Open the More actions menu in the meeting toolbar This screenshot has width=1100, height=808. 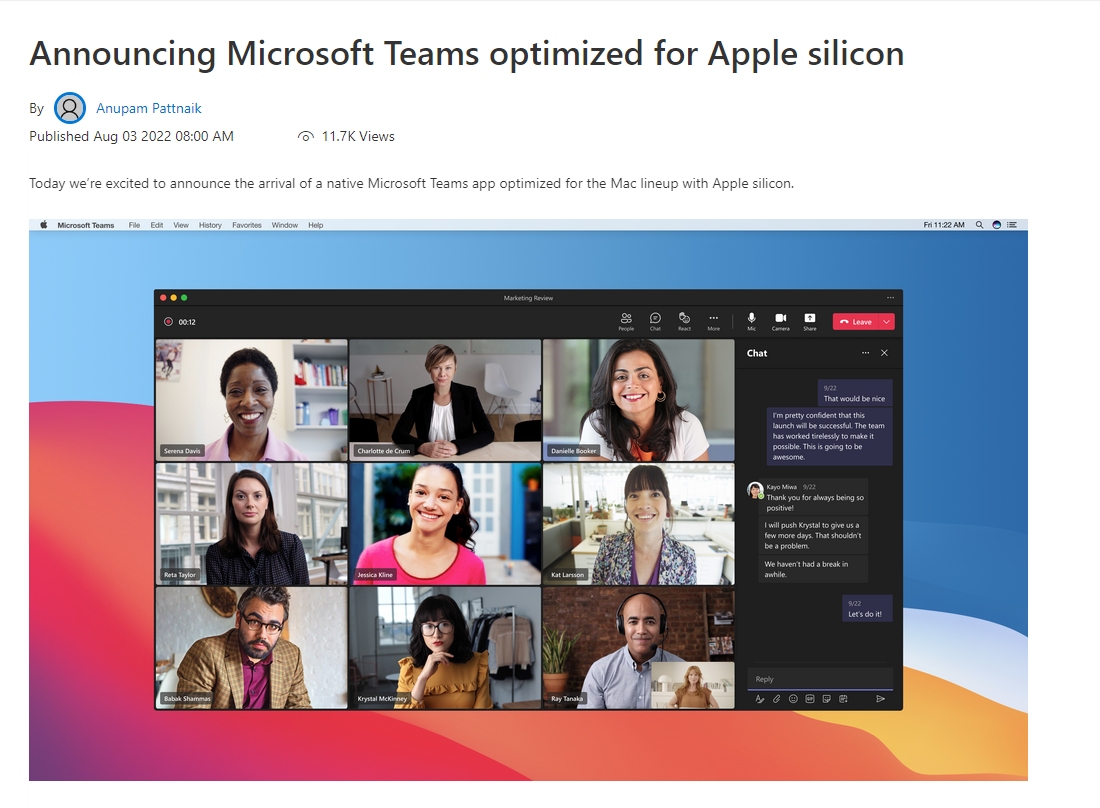713,321
